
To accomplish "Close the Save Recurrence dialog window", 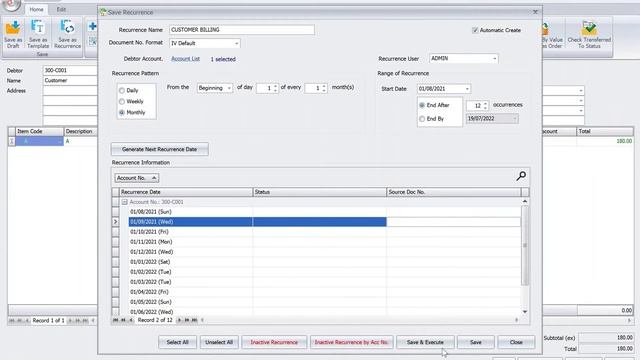I will pos(535,12).
